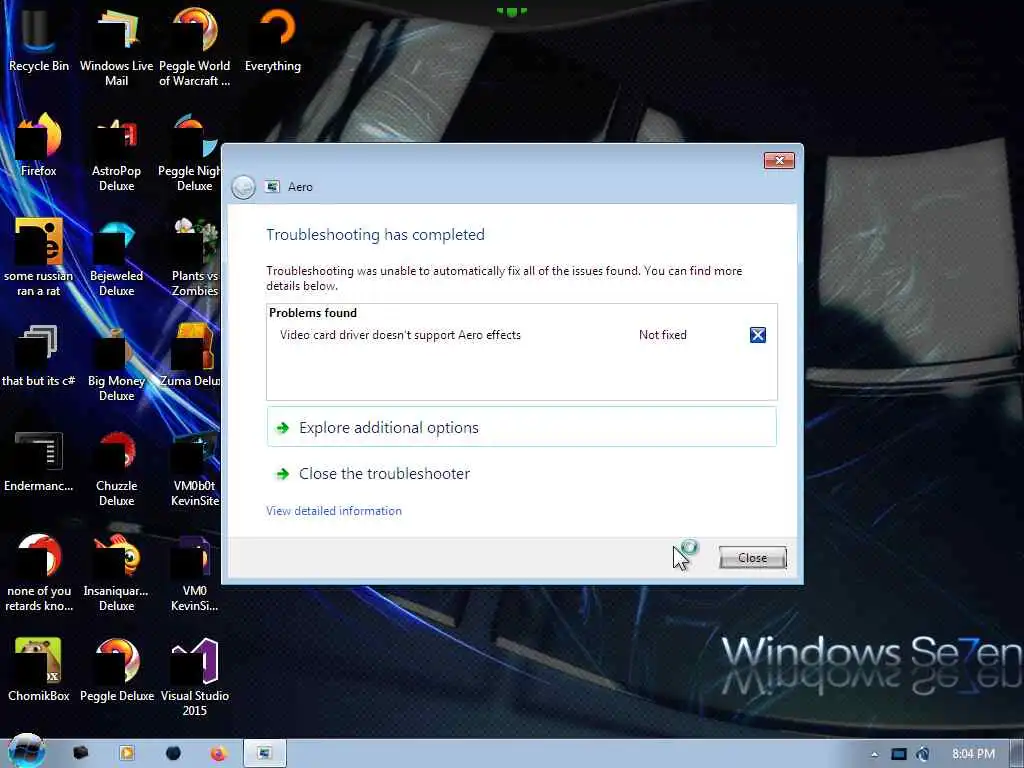Click the volume icon in system tray
This screenshot has width=1024, height=768.
(923, 754)
